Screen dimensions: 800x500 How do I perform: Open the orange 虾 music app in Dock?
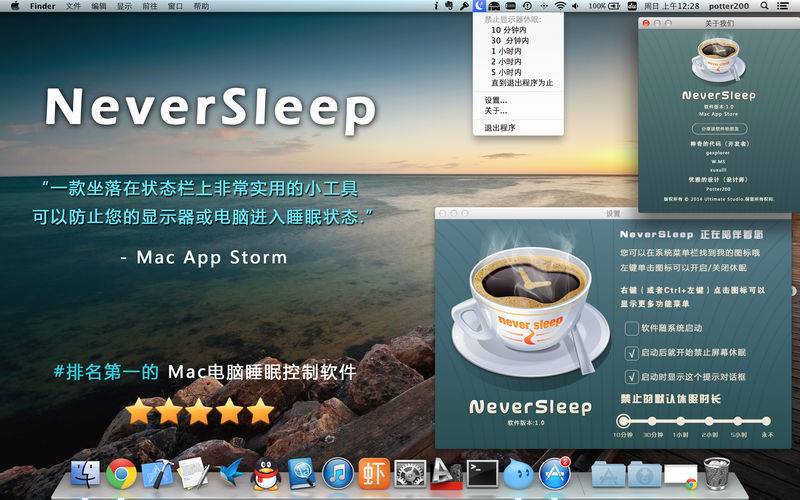tap(374, 473)
